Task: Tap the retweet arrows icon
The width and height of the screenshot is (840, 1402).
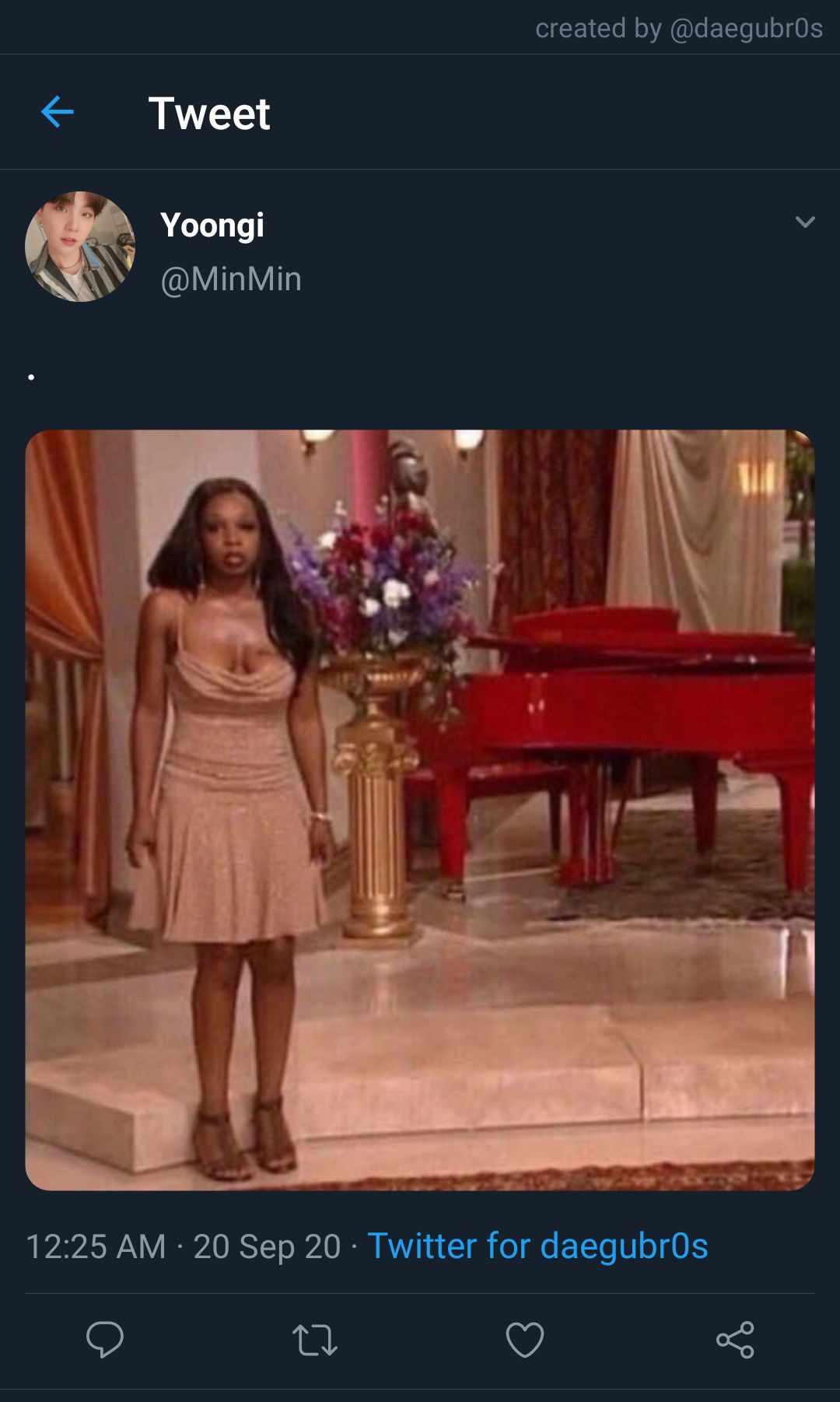Action: click(315, 1340)
